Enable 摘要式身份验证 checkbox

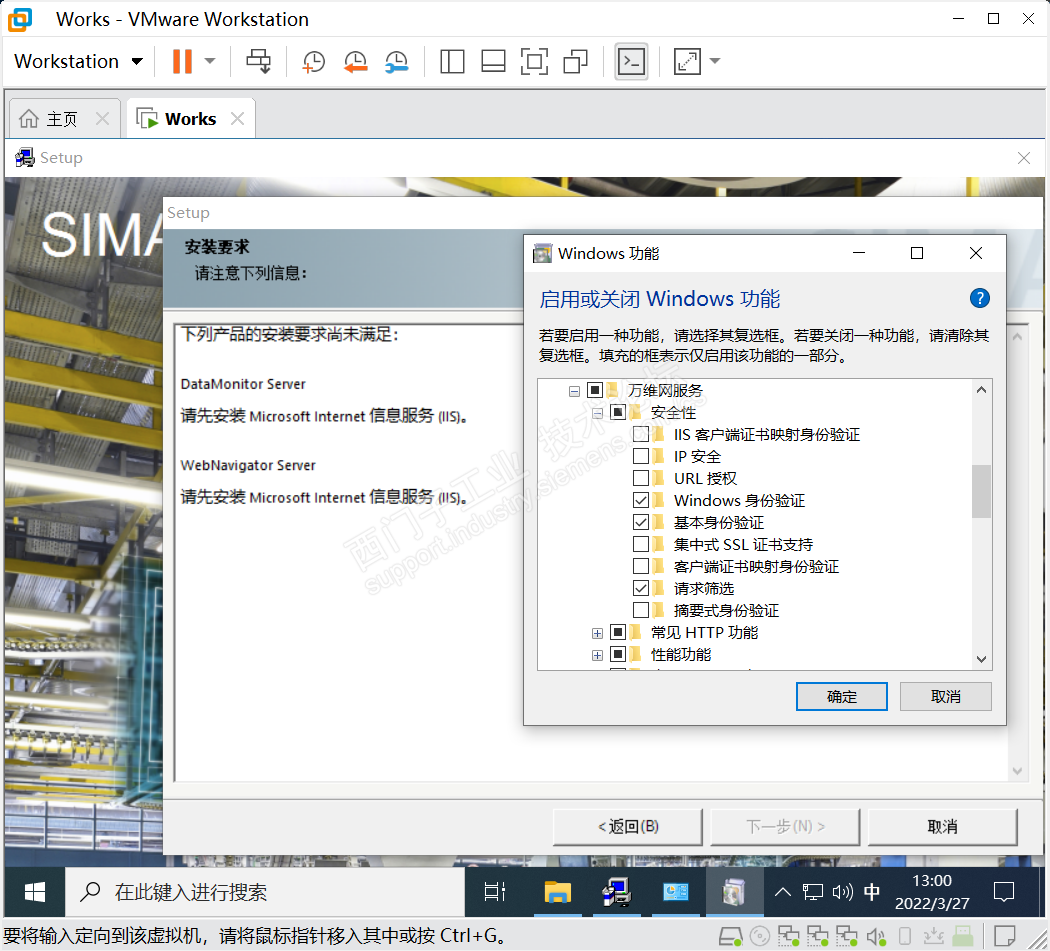[641, 610]
